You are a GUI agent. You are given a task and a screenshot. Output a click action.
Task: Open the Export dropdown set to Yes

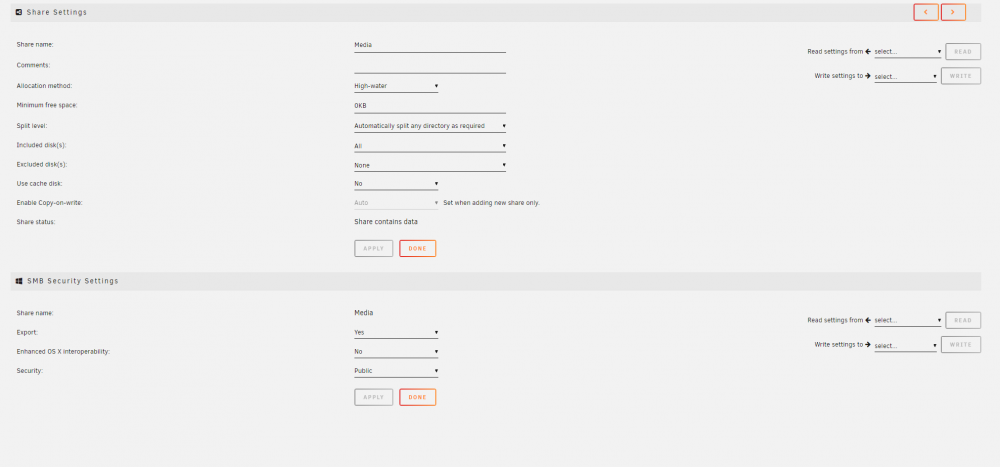tap(396, 332)
